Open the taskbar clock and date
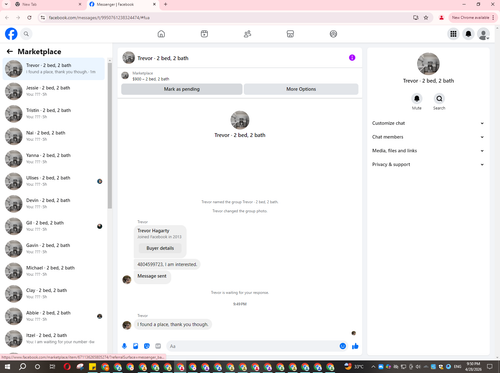Viewport: 500px width, 373px height. tap(473, 367)
